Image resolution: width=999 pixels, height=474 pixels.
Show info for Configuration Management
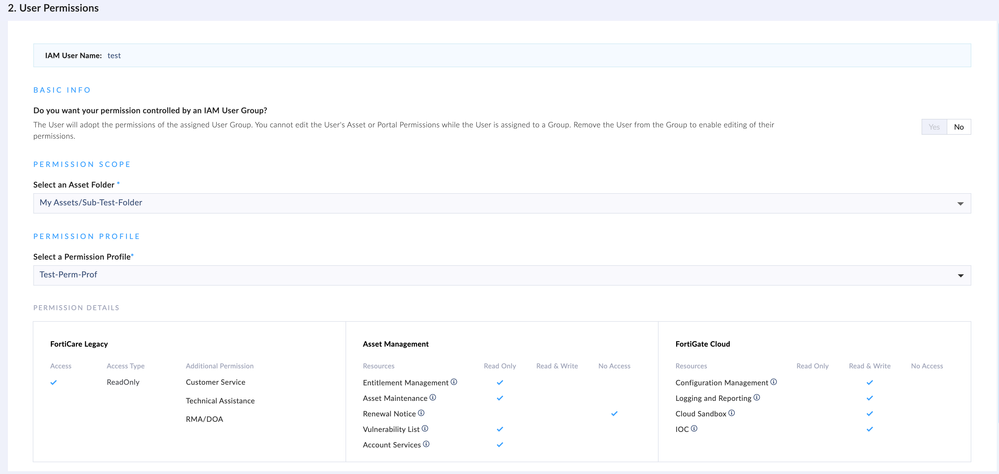click(774, 382)
